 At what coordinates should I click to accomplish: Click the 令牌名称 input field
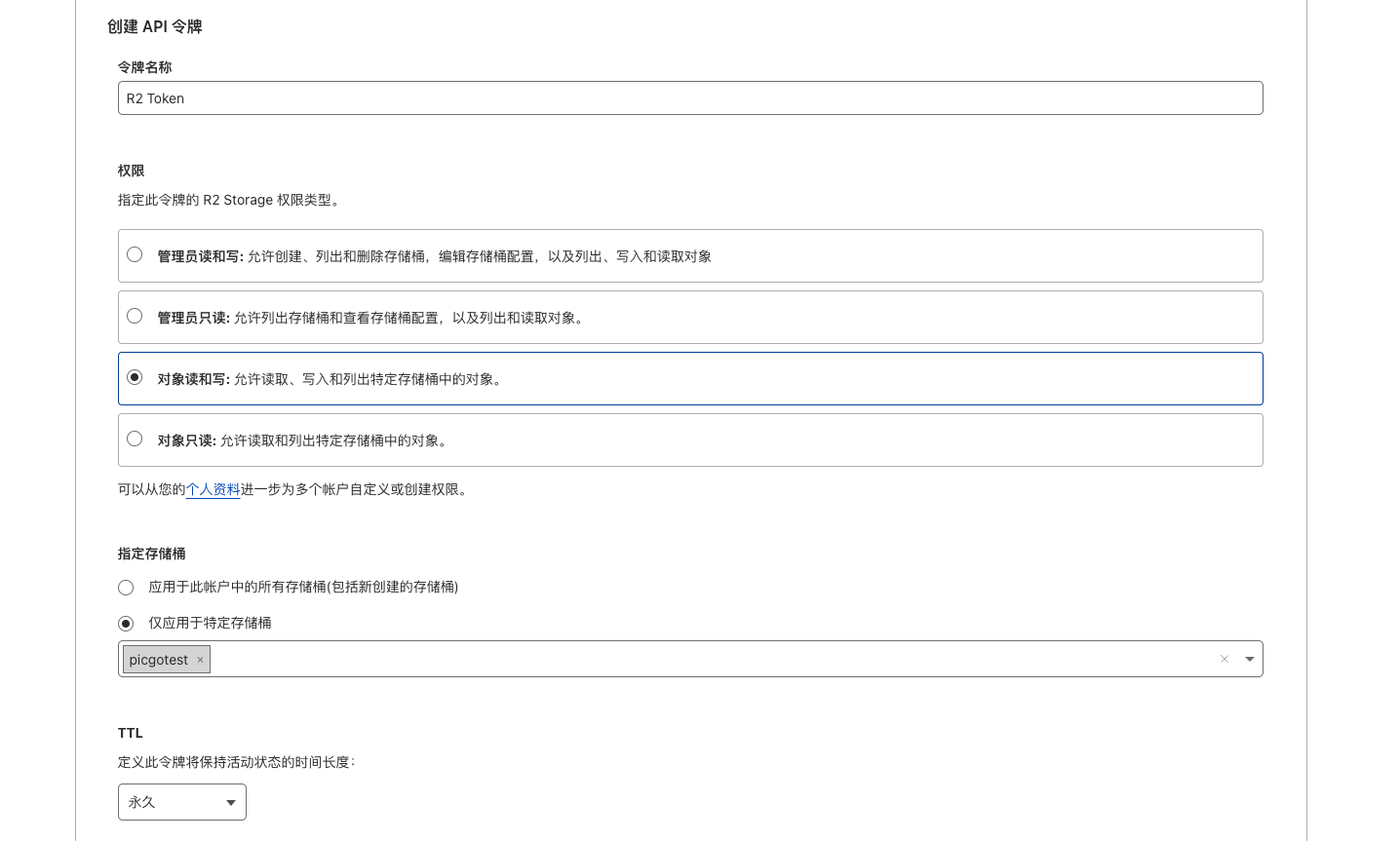click(x=689, y=98)
